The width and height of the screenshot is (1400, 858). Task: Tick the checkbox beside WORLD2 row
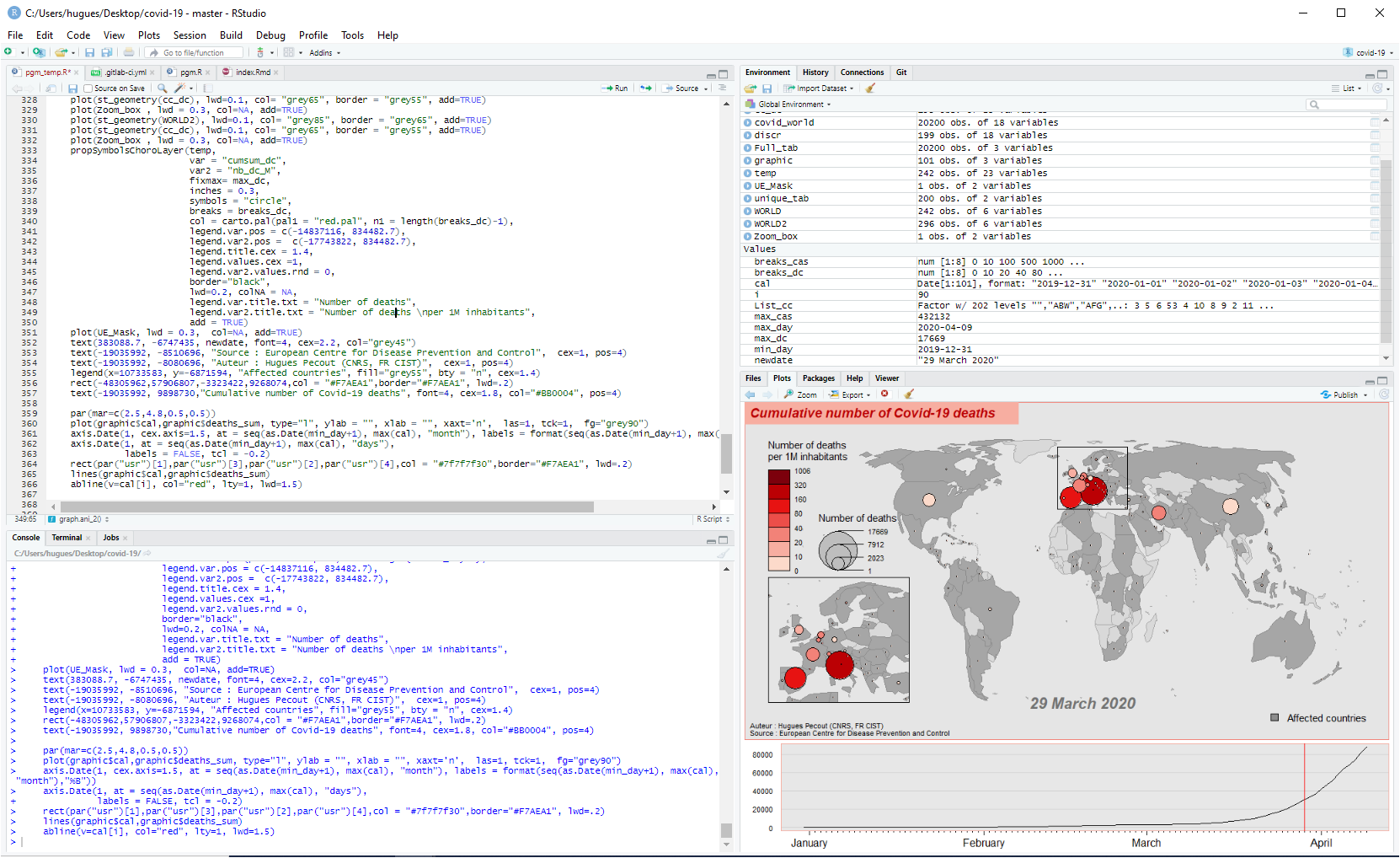click(x=1375, y=224)
